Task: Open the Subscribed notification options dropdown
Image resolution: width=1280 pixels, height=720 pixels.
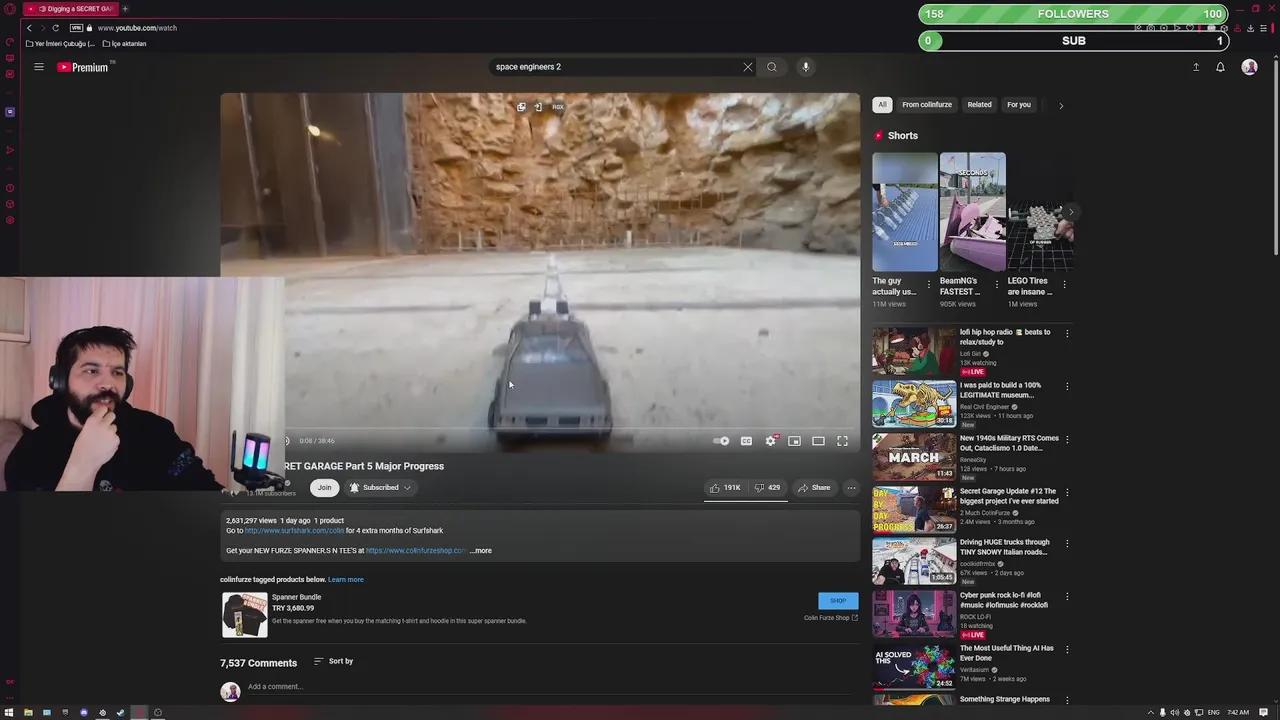Action: coord(406,487)
